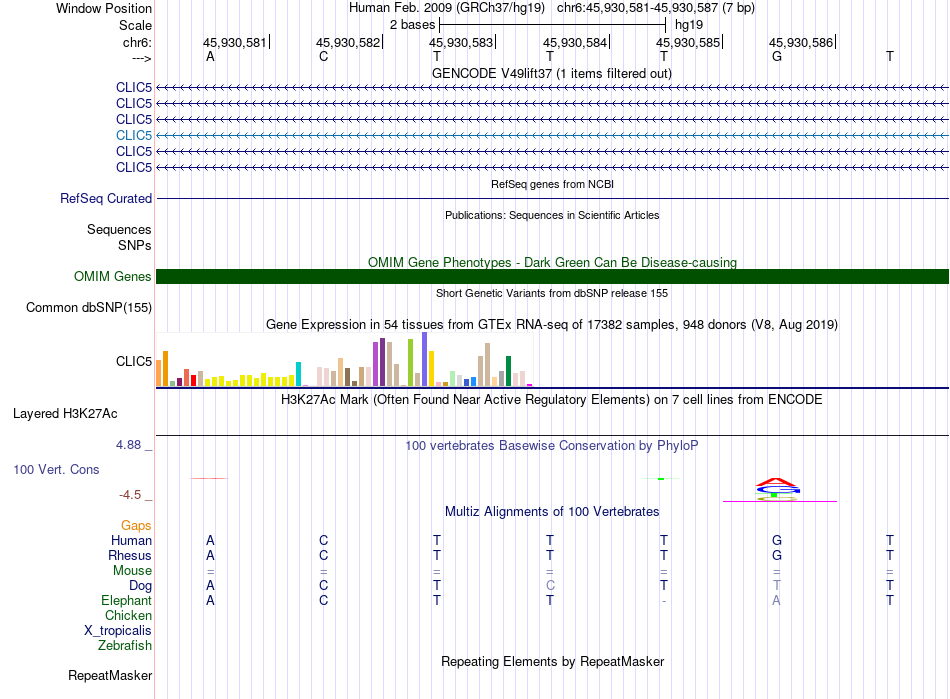This screenshot has height=699, width=950.
Task: Click the 45,930,583 position on the ruler
Action: pyautogui.click(x=461, y=43)
